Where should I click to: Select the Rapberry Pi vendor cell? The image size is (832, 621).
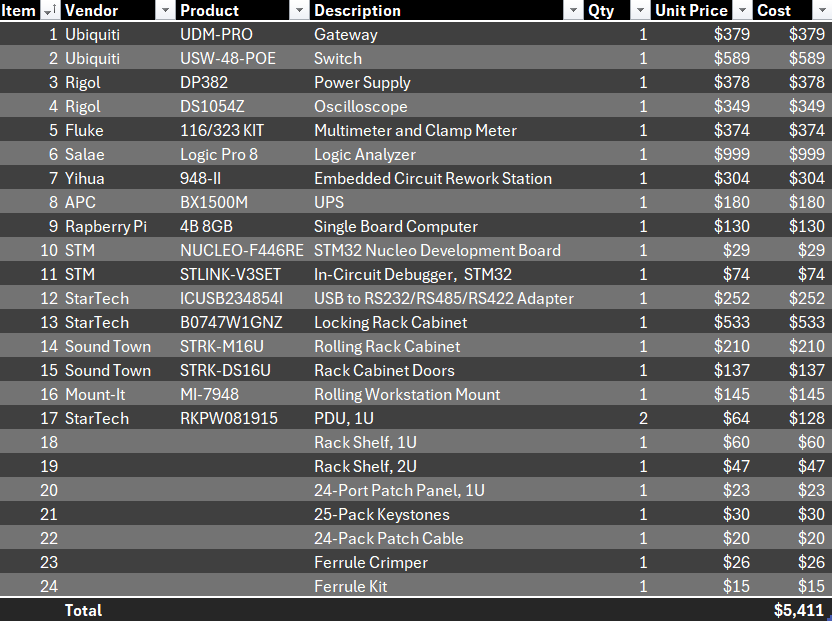tap(119, 227)
